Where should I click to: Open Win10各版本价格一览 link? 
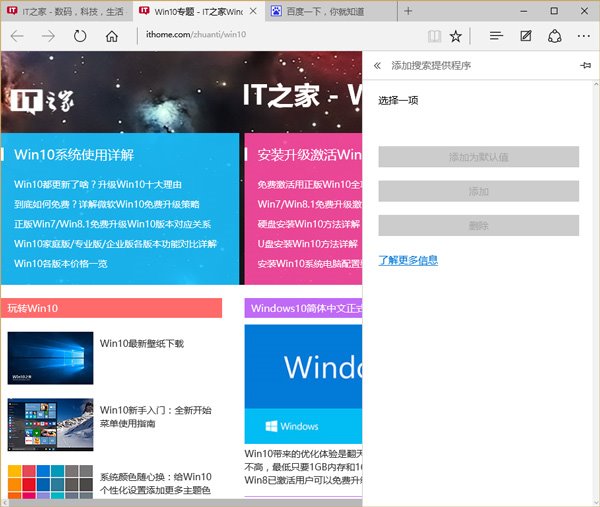click(x=61, y=264)
